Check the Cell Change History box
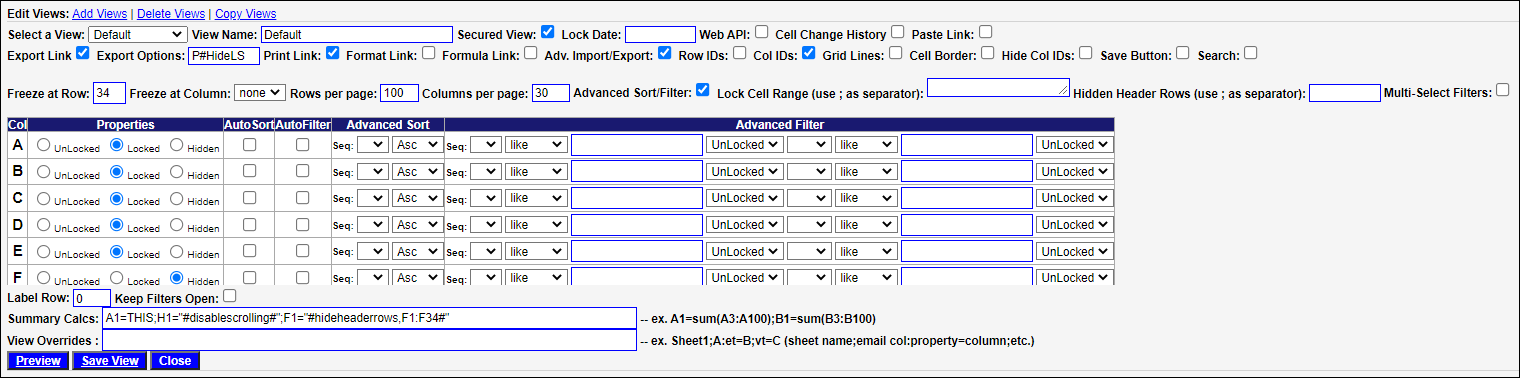 (897, 33)
